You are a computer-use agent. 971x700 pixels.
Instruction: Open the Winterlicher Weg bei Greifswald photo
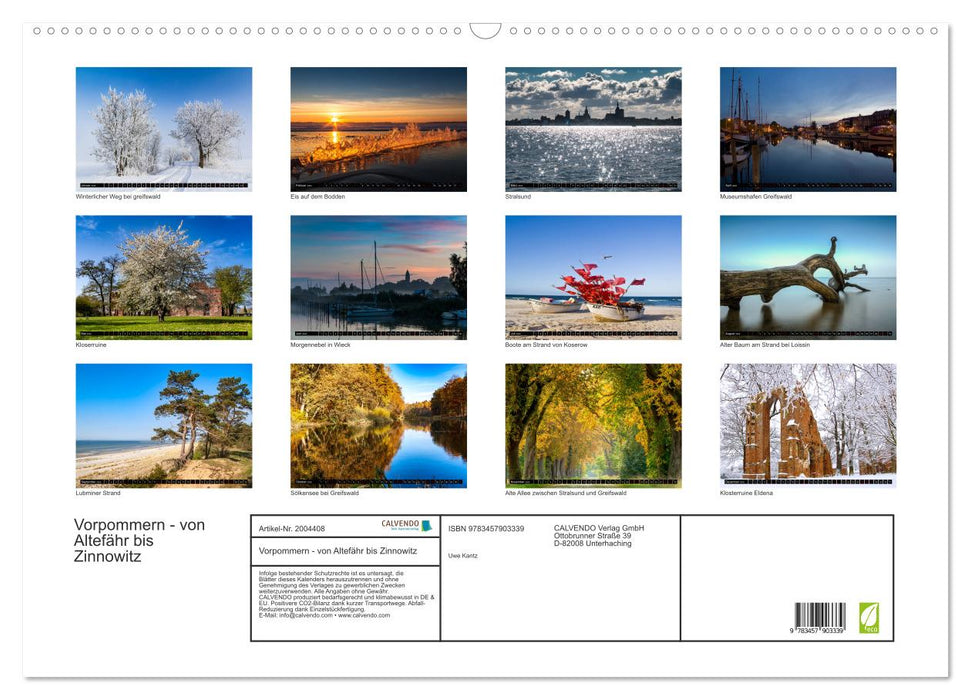pos(164,128)
